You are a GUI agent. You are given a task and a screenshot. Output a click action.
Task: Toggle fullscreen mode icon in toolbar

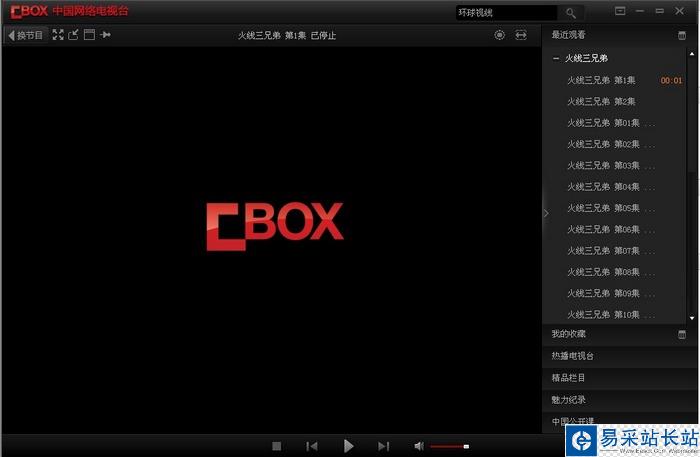point(58,35)
